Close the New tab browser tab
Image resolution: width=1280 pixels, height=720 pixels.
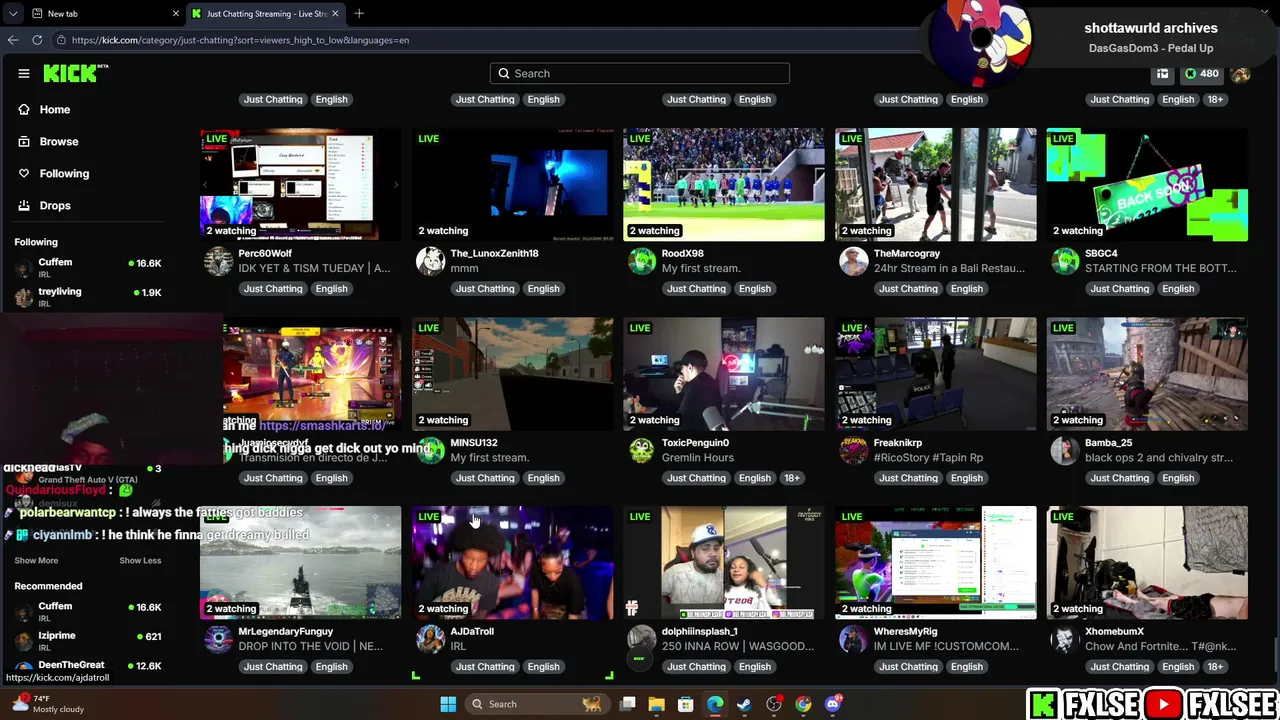click(x=176, y=13)
